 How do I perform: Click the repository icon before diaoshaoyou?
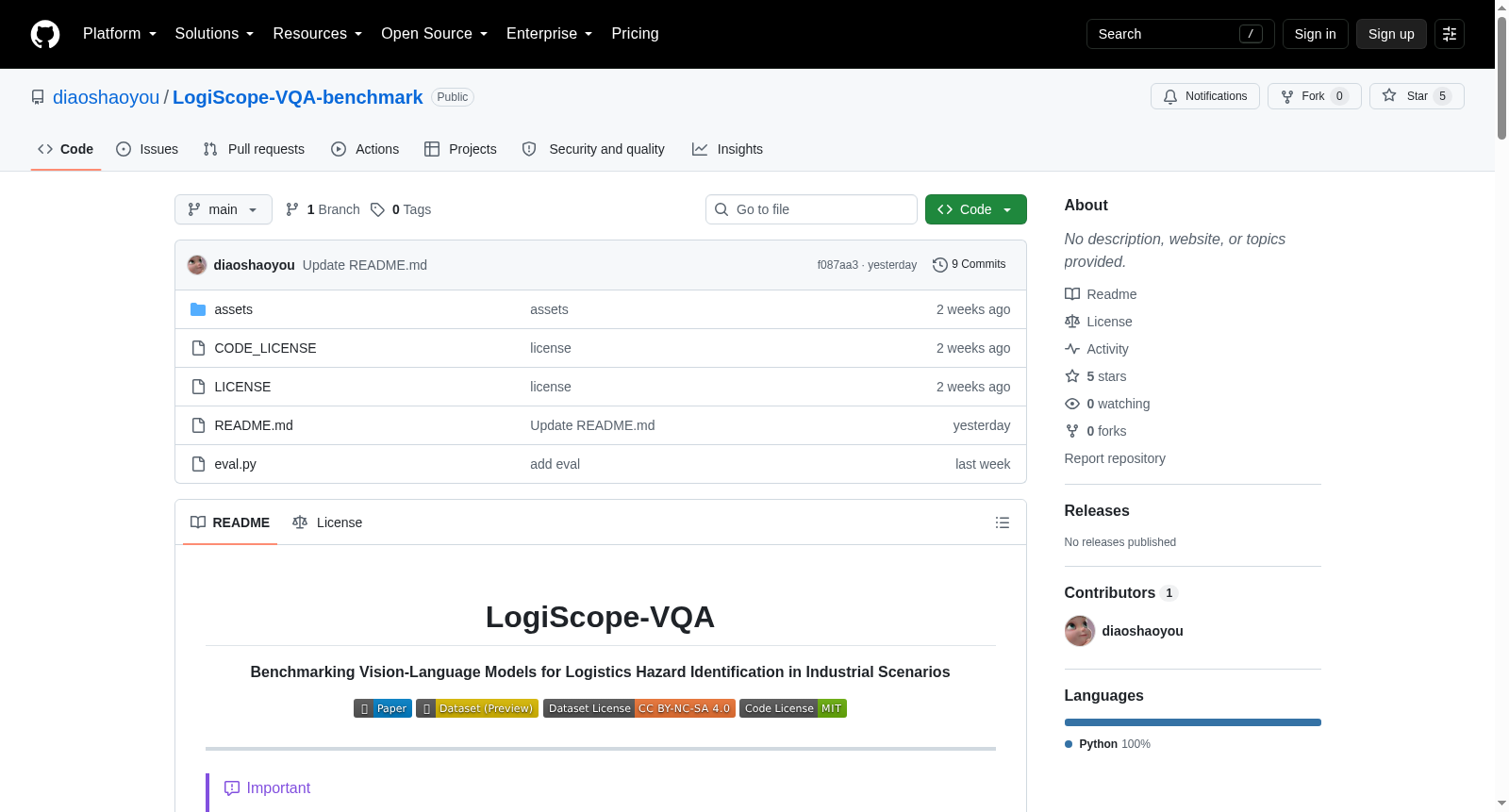[x=38, y=97]
